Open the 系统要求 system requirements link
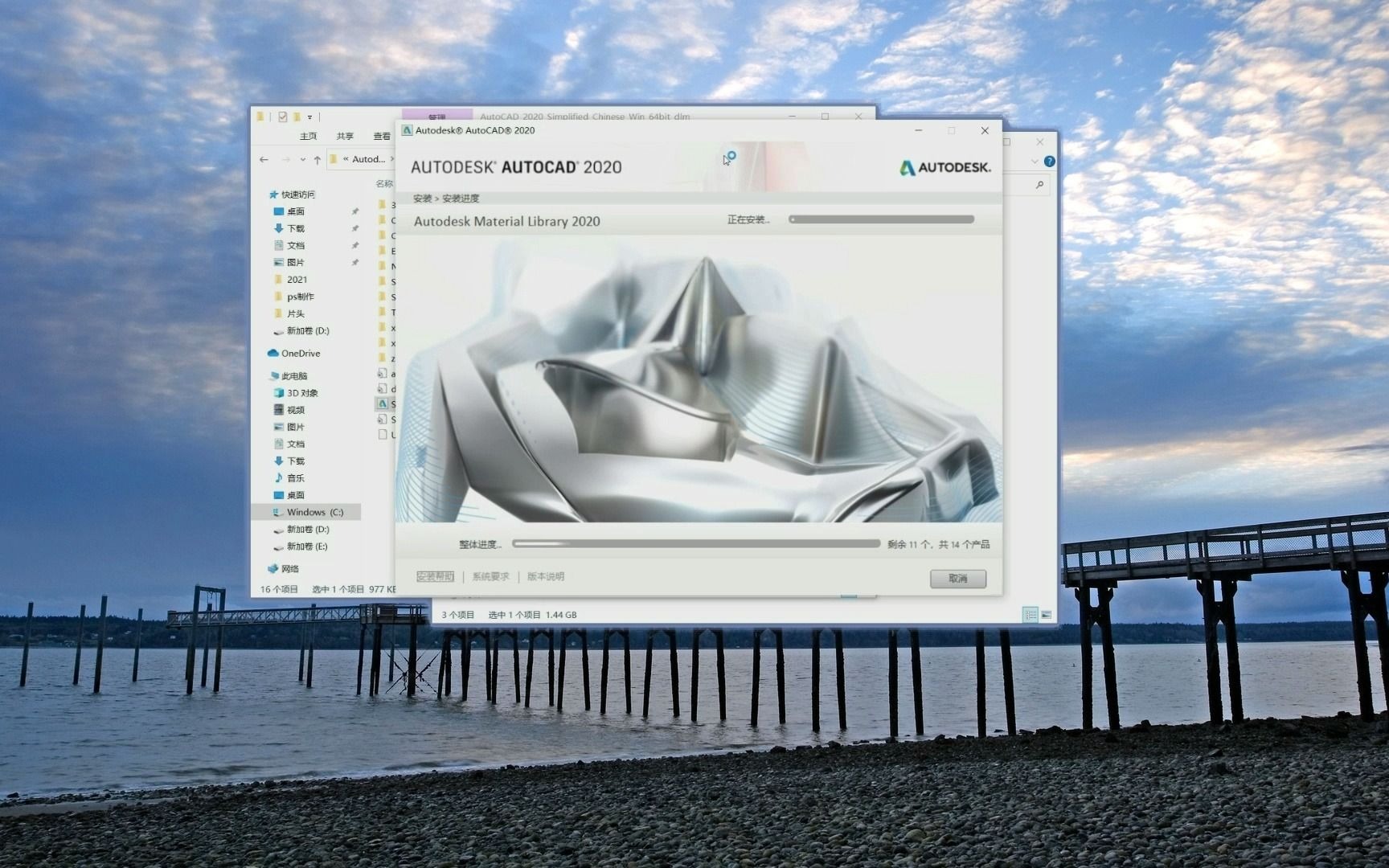This screenshot has width=1389, height=868. pos(490,577)
